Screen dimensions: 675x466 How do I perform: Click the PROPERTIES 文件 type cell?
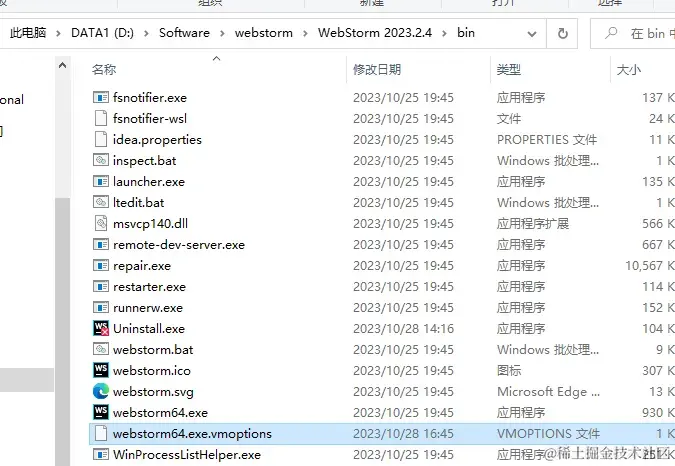point(547,139)
